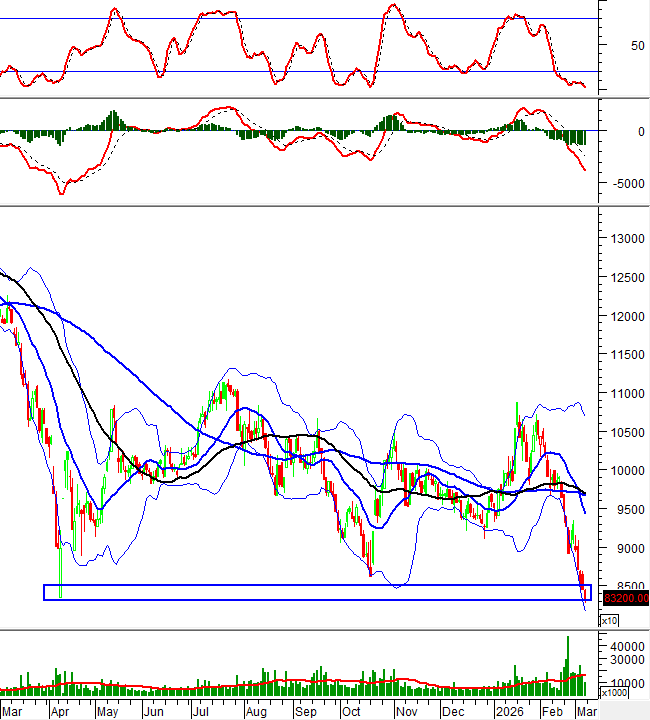Click the Aug label on the time axis
This screenshot has width=650, height=720.
pos(256,710)
